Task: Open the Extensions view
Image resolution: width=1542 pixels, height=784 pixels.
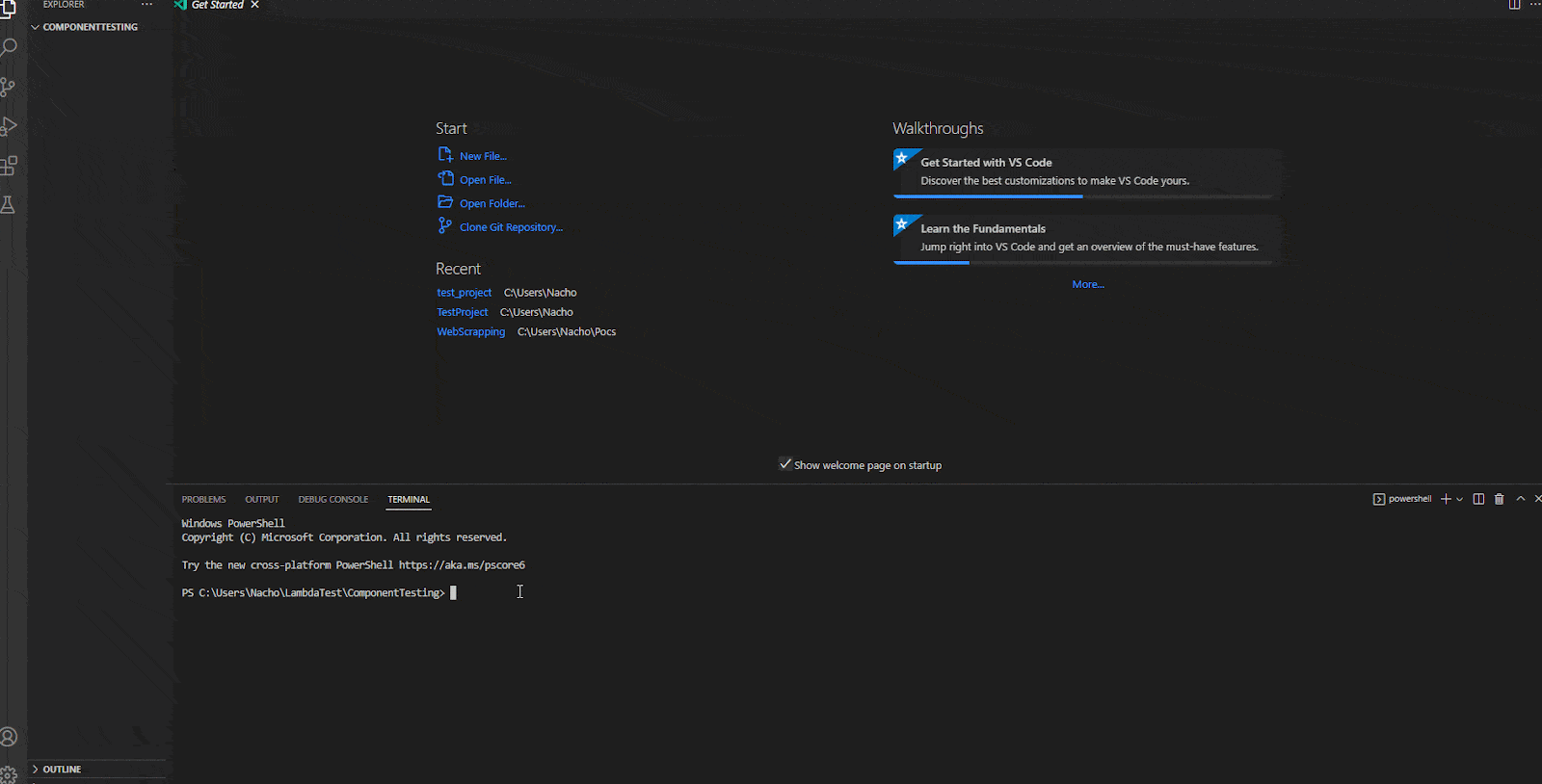Action: click(x=9, y=166)
